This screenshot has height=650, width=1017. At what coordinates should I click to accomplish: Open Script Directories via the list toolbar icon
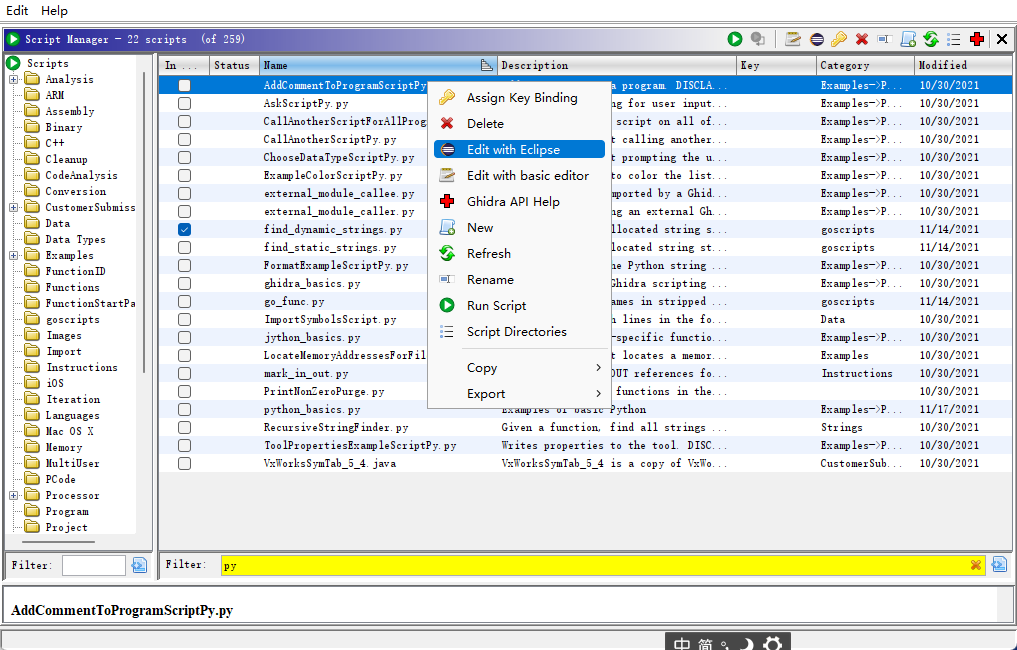click(x=954, y=39)
